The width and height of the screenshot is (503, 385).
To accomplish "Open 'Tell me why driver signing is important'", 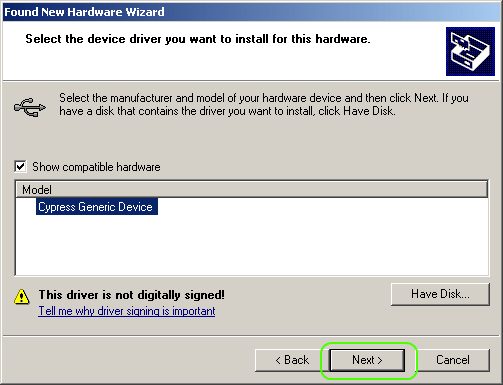I will [x=127, y=311].
